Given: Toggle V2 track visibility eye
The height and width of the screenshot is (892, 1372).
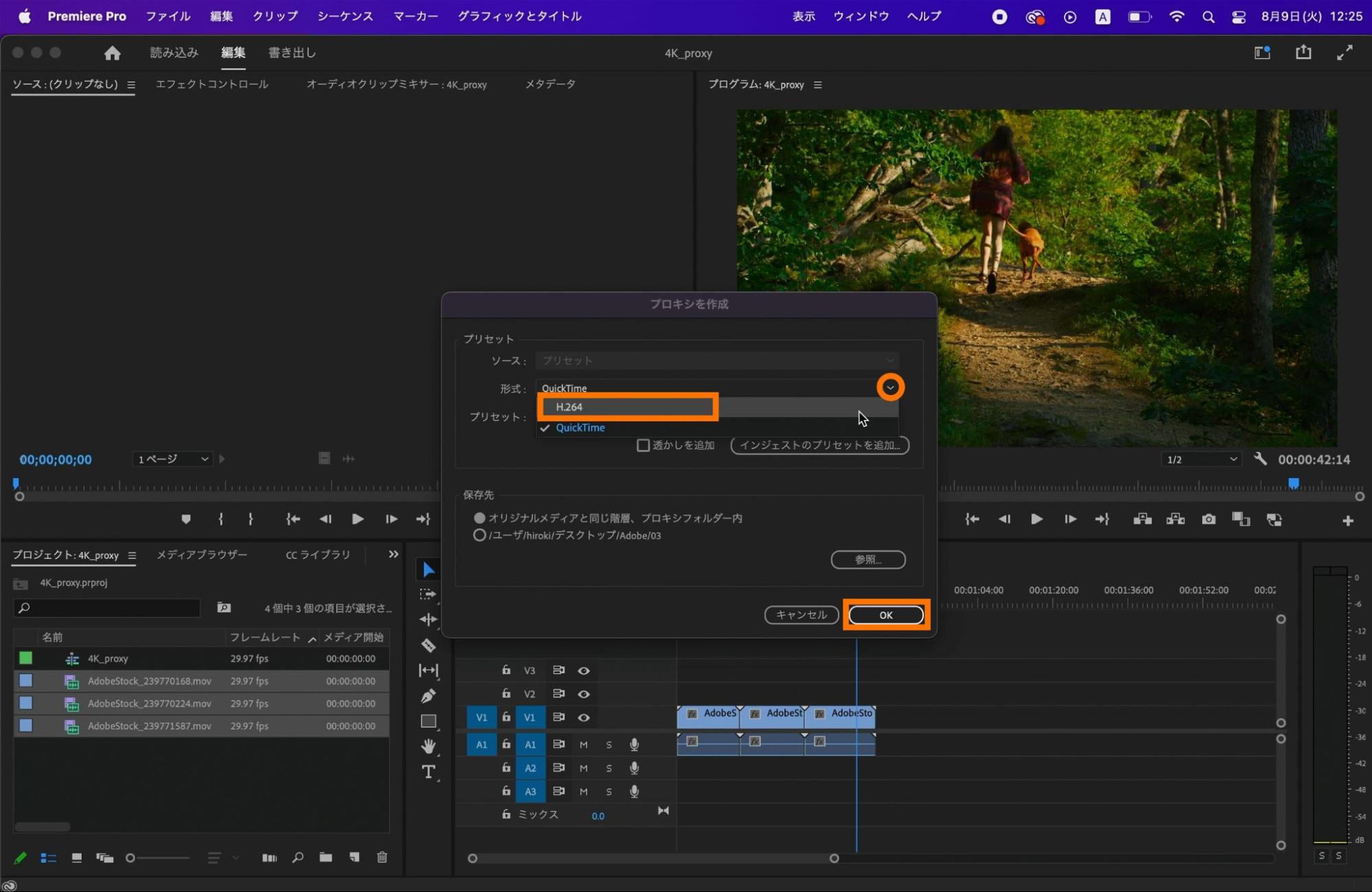Looking at the screenshot, I should click(x=583, y=694).
